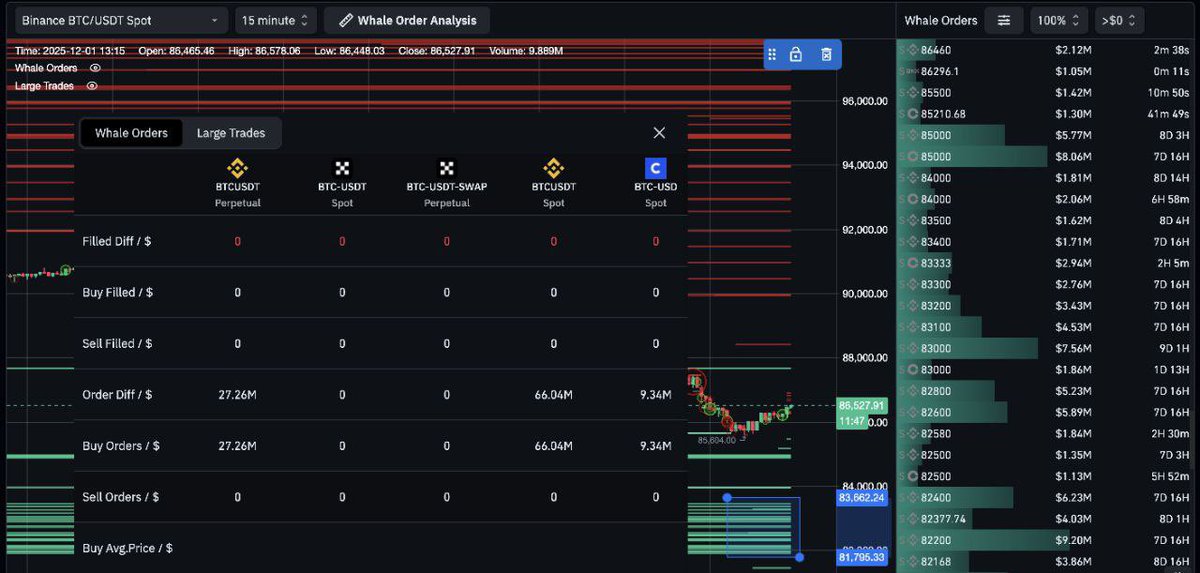Select the 82168 order worth $3.86M
Viewport: 1200px width, 573px height.
pyautogui.click(x=1047, y=562)
